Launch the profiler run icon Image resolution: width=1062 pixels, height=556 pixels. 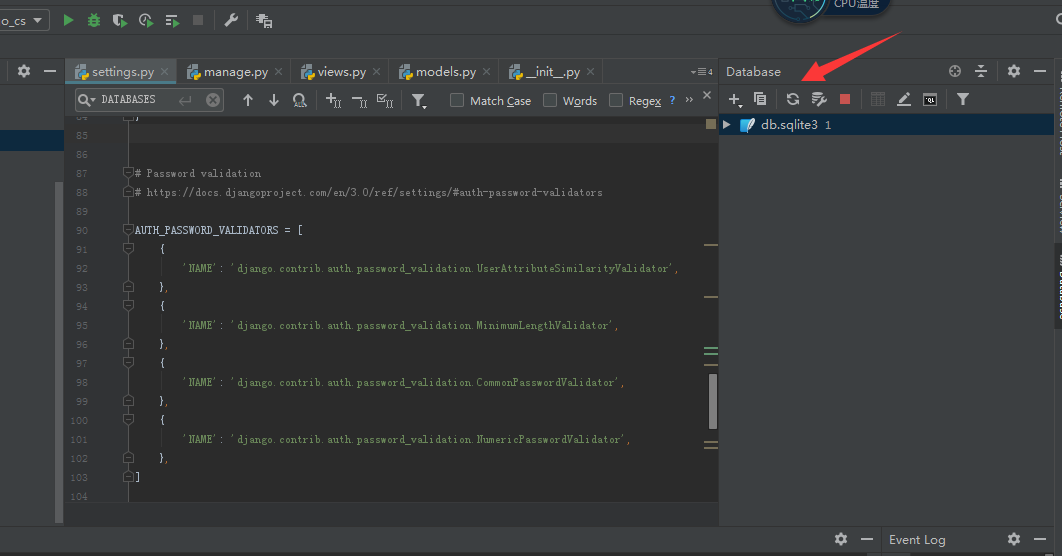click(x=146, y=21)
